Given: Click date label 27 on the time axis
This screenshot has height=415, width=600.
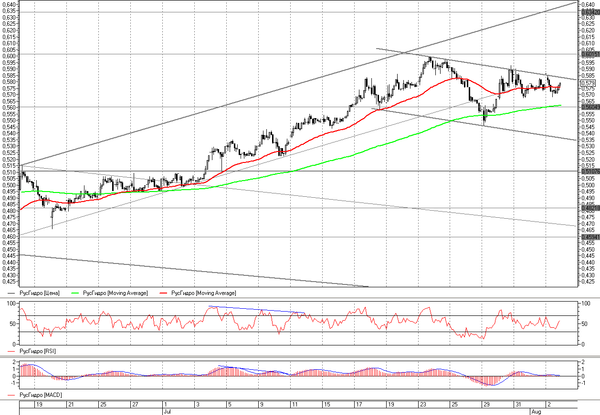Looking at the screenshot, I should point(135,404).
